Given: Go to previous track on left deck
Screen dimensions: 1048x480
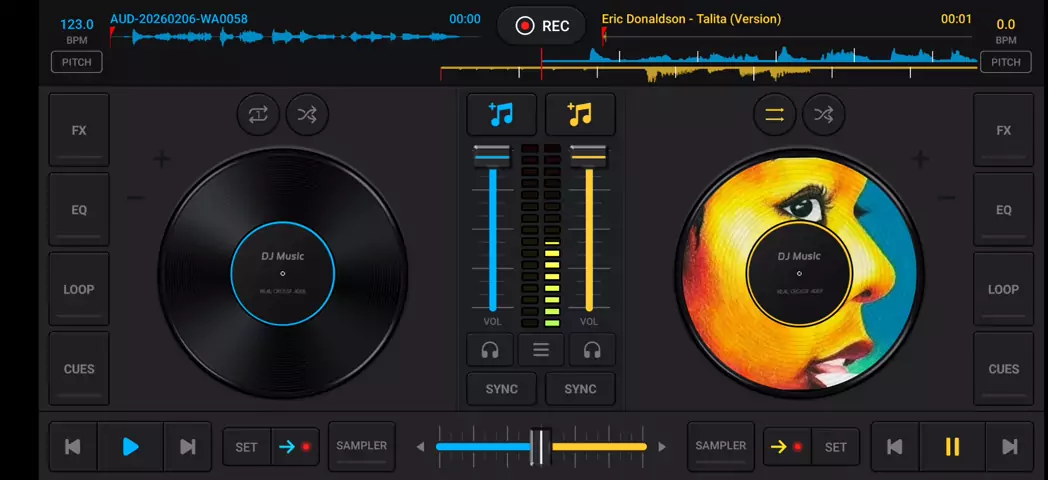Looking at the screenshot, I should click(x=73, y=447).
